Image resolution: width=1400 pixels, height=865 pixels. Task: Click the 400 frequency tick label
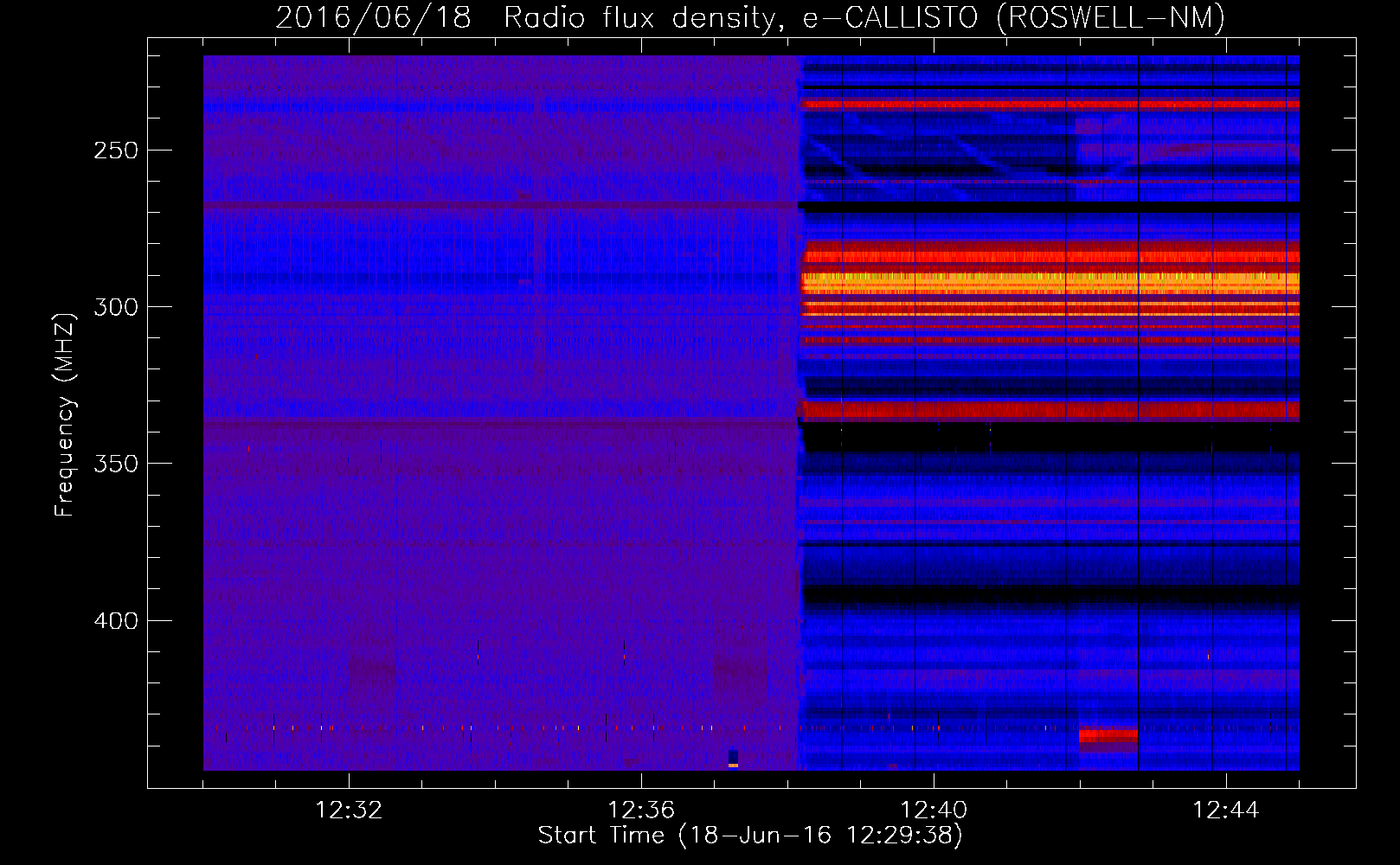(x=116, y=621)
